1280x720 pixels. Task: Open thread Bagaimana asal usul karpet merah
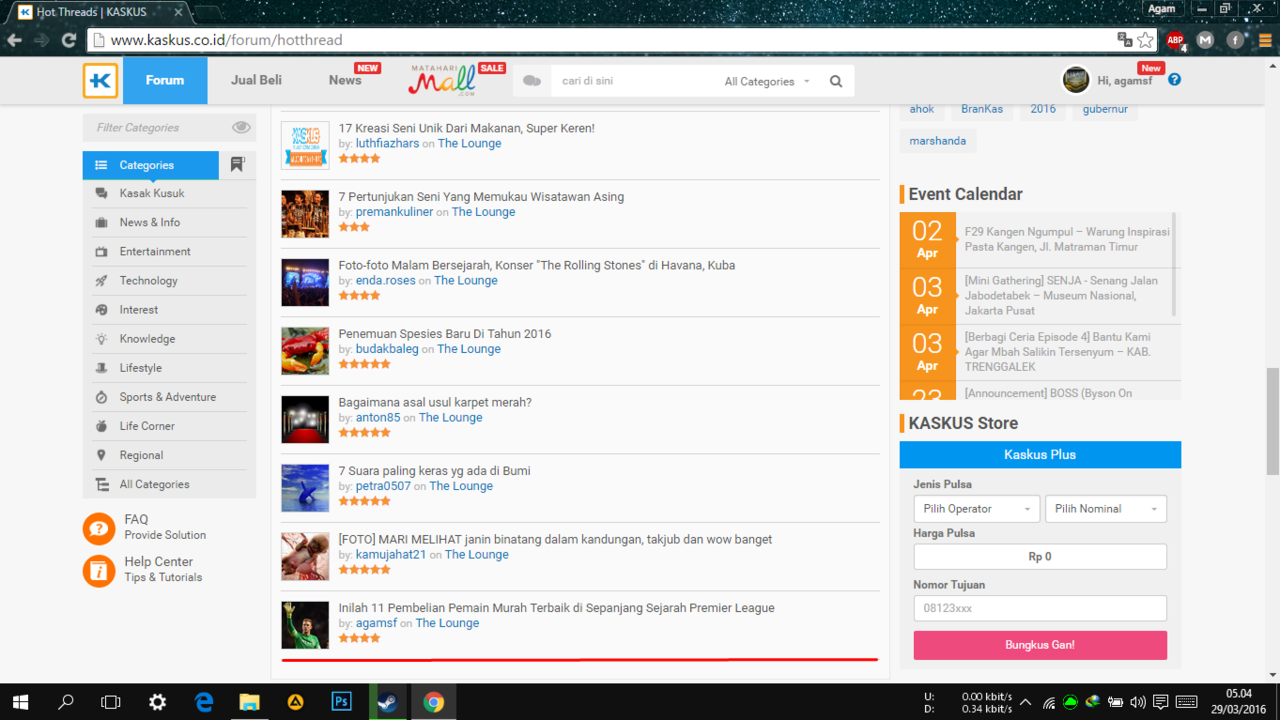click(x=435, y=402)
